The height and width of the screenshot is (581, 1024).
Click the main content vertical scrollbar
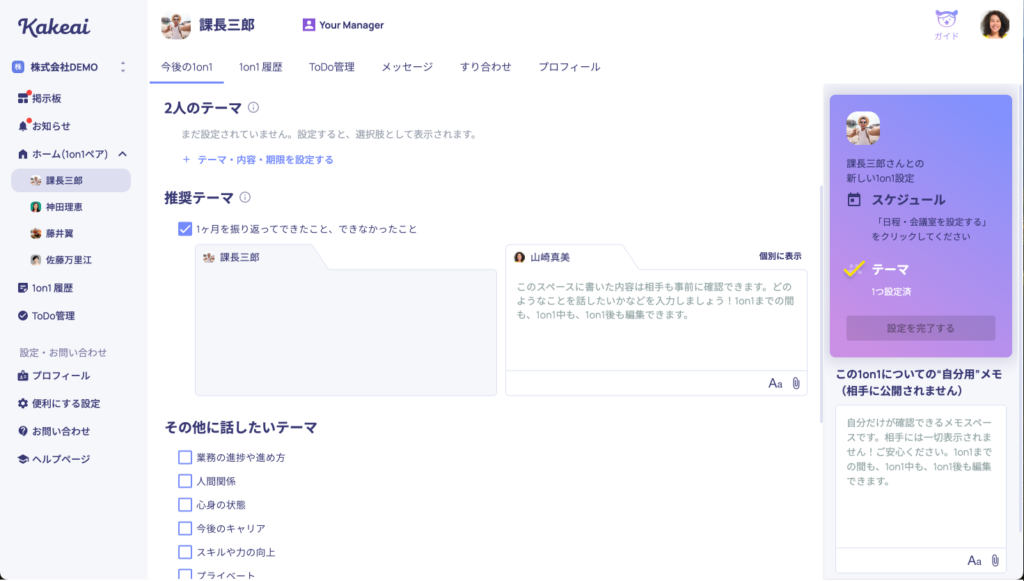821,304
